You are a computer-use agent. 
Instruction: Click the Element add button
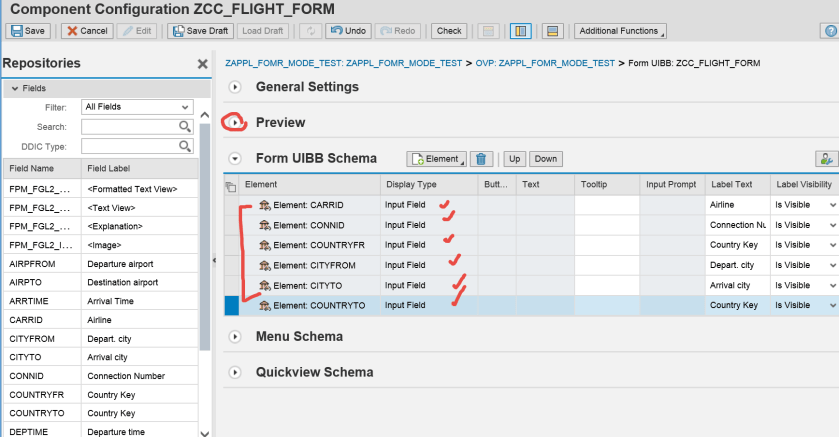click(x=436, y=159)
